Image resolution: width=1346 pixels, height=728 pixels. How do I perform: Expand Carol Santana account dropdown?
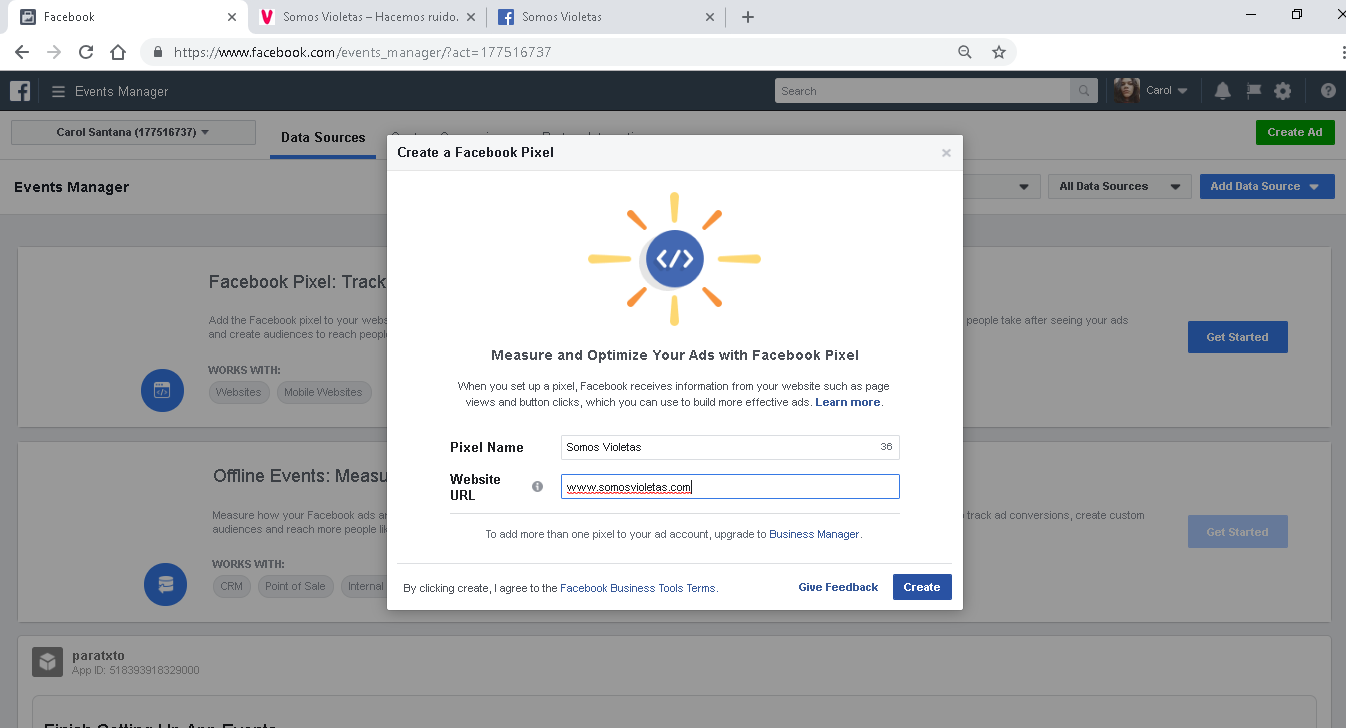click(x=133, y=132)
